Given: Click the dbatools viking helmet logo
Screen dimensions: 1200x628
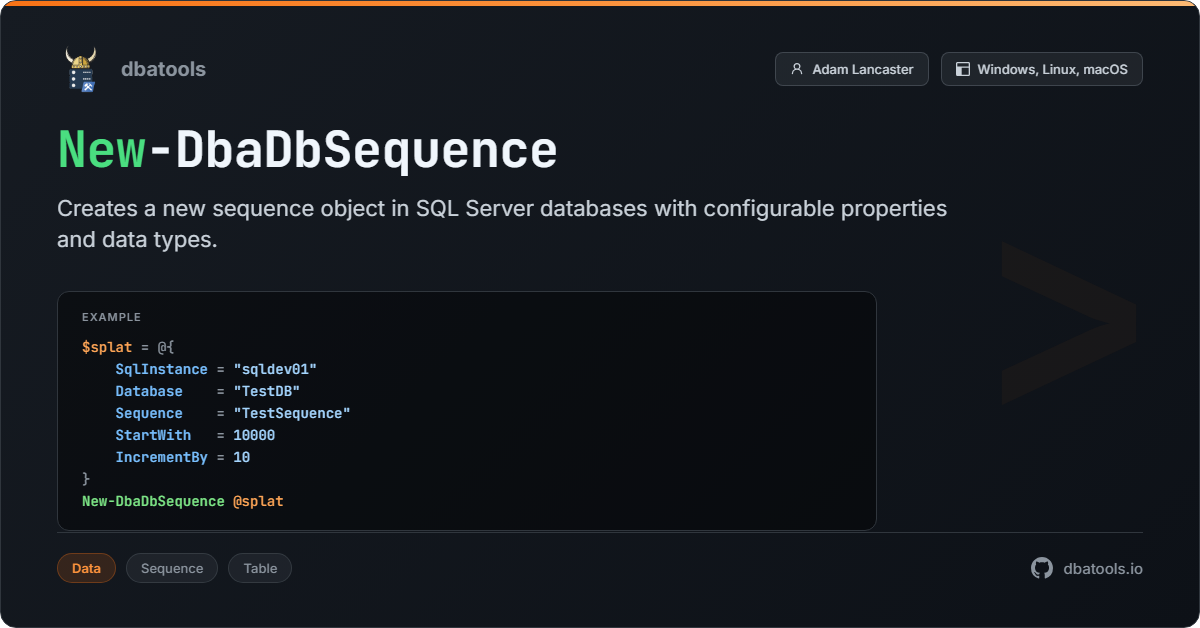Looking at the screenshot, I should [81, 69].
